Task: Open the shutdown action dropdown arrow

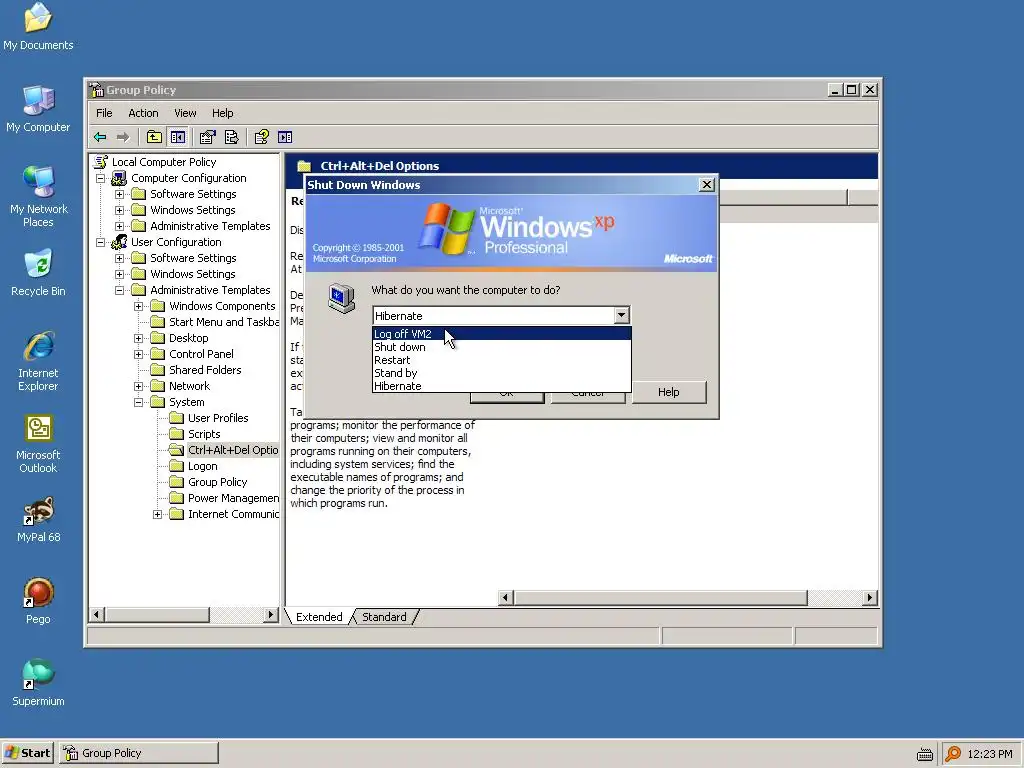Action: click(x=621, y=315)
